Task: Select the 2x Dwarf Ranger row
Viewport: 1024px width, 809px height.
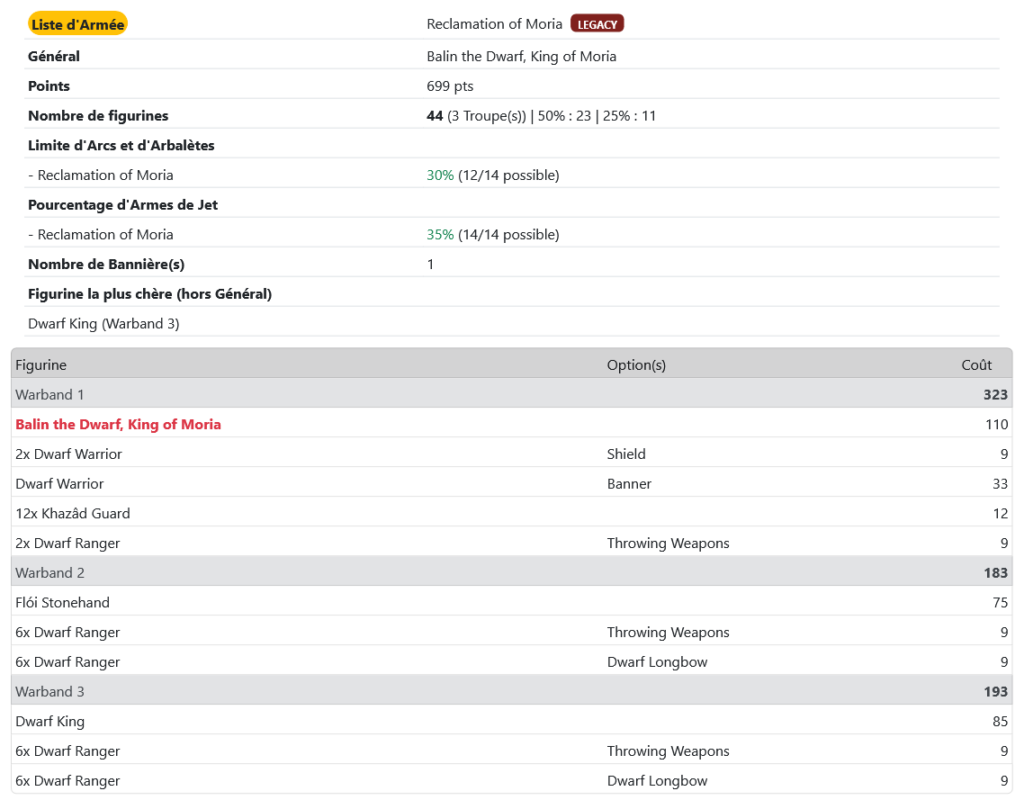Action: pos(511,543)
